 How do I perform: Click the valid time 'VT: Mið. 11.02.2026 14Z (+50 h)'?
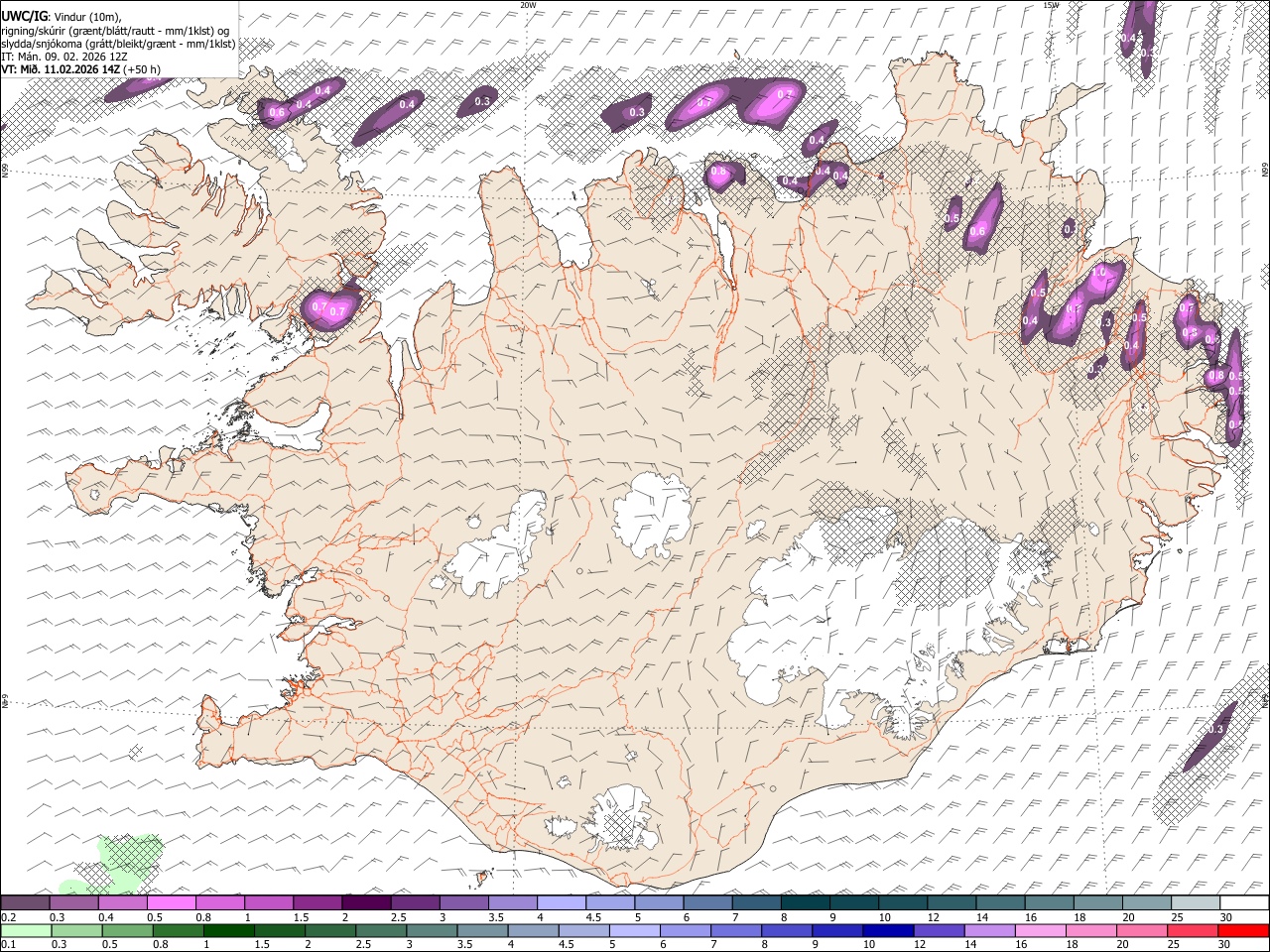coord(80,69)
